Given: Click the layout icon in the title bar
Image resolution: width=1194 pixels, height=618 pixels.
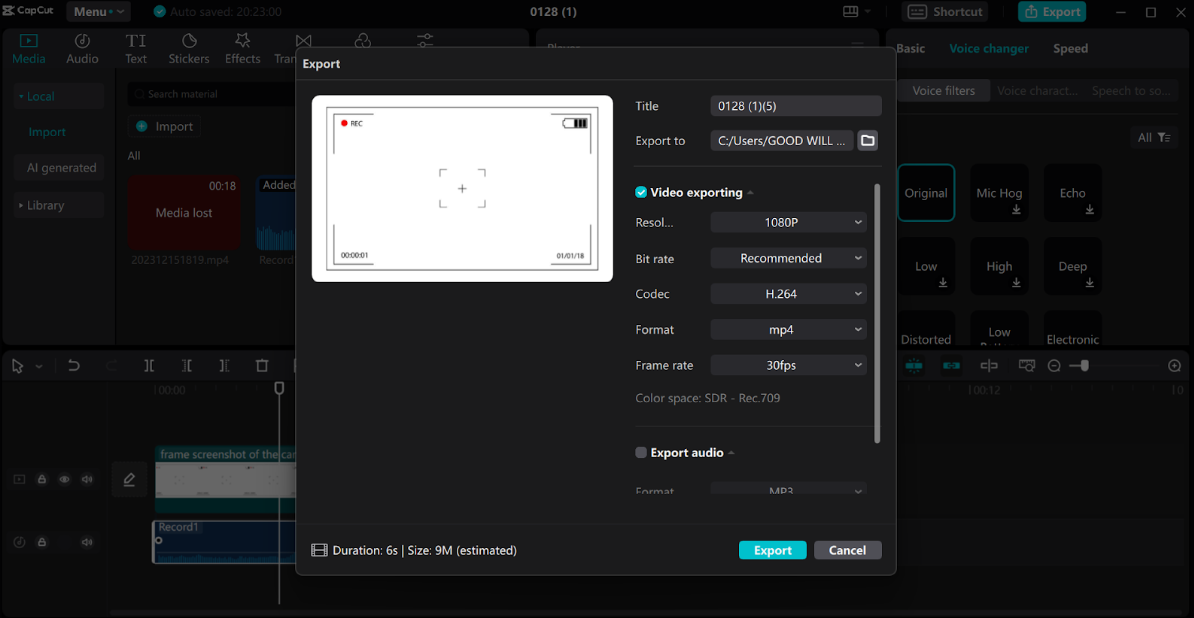Looking at the screenshot, I should (x=851, y=11).
